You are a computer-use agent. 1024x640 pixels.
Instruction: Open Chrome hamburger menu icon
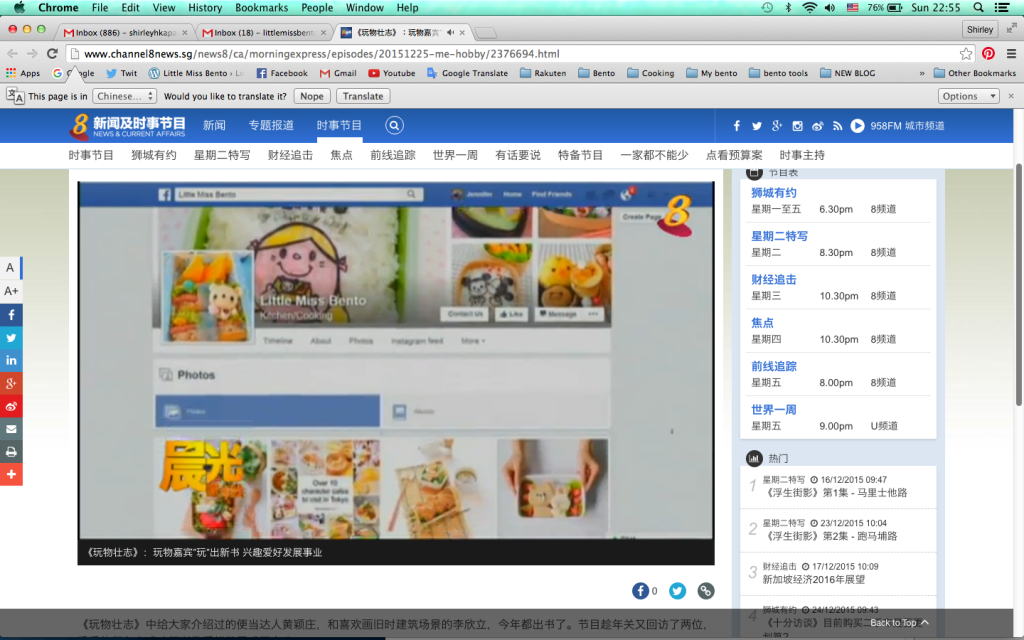click(x=1011, y=54)
